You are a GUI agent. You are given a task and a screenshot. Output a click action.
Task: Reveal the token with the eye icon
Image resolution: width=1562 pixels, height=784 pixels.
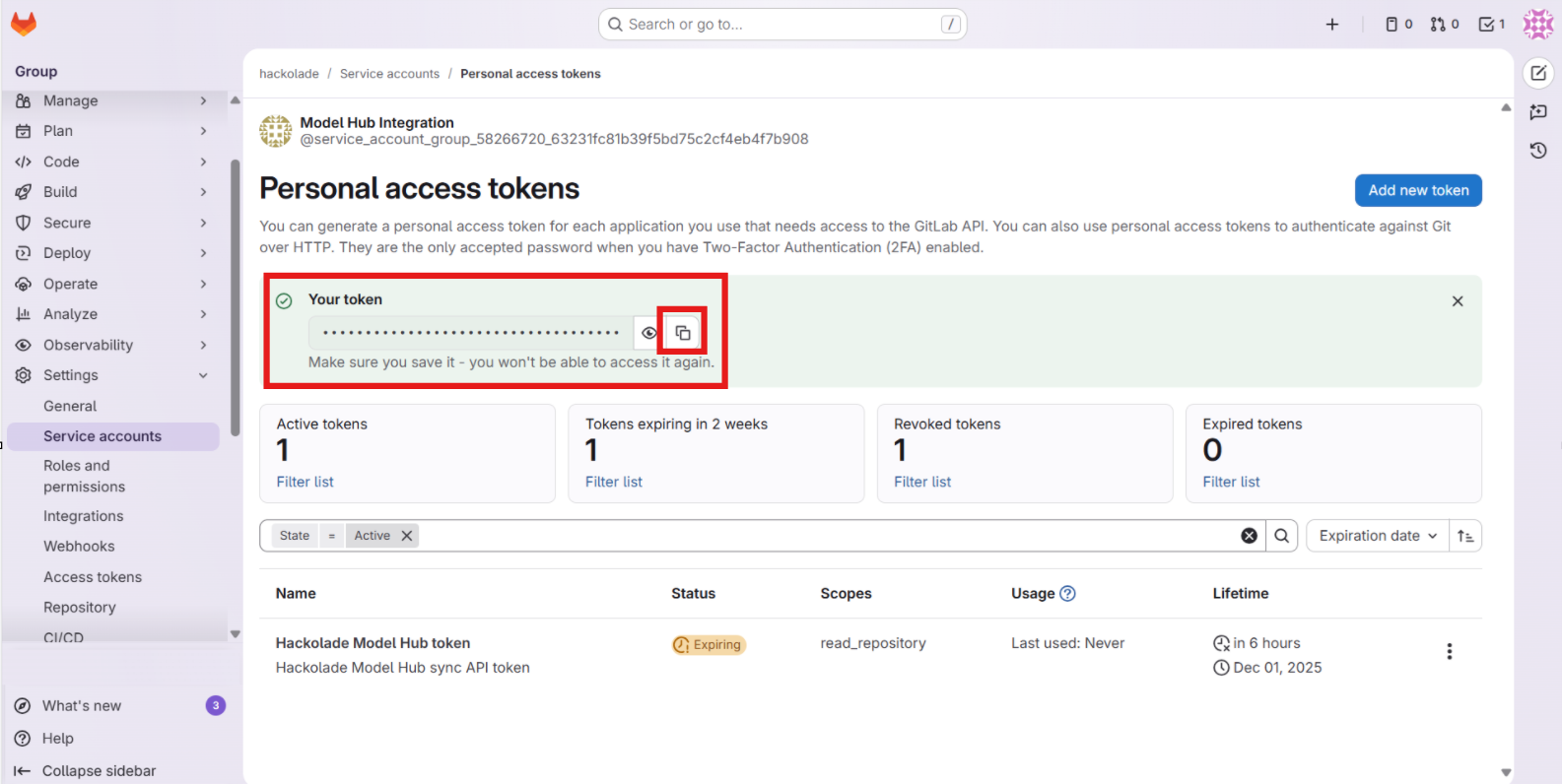tap(648, 333)
